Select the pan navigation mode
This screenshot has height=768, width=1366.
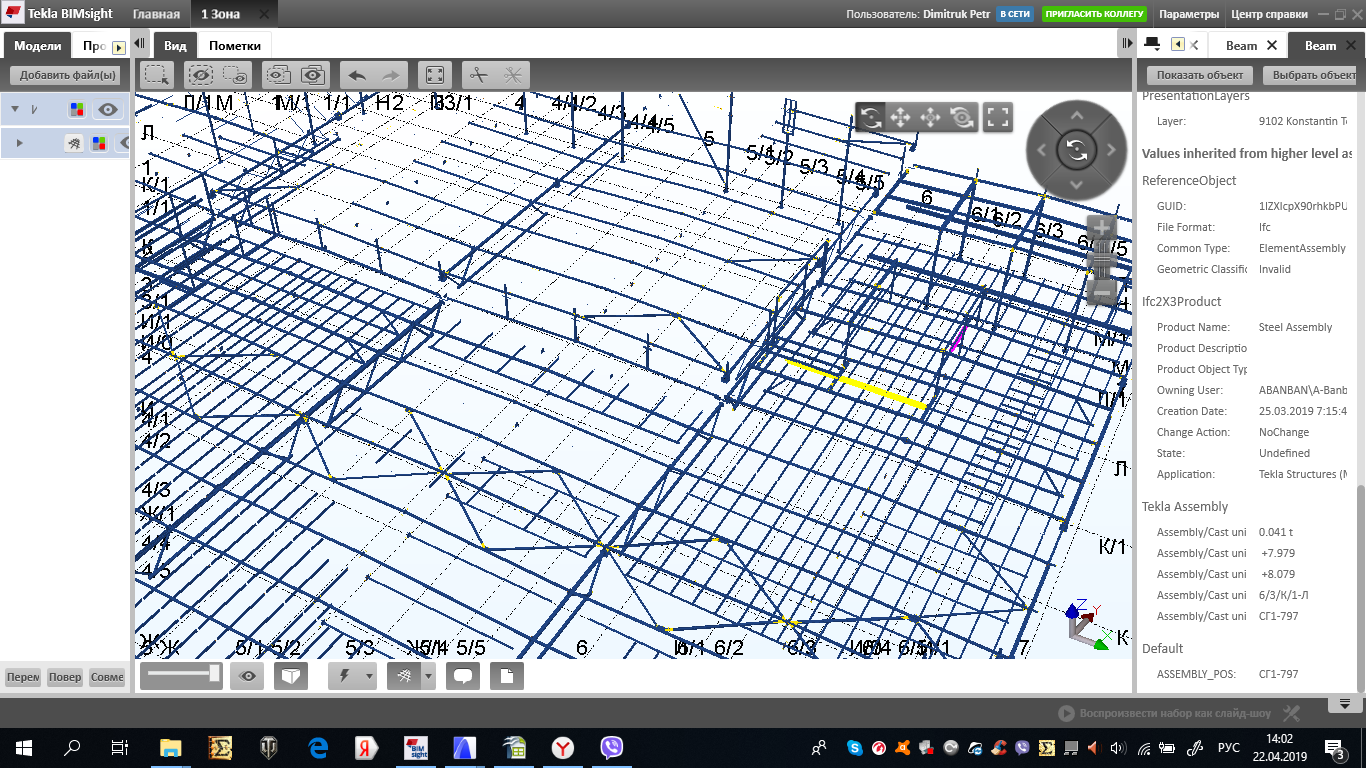900,118
